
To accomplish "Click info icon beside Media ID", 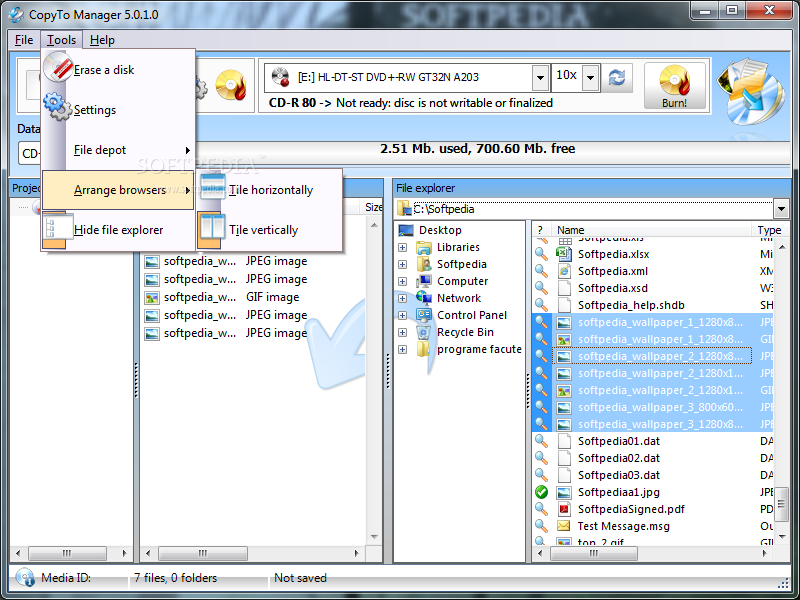I will (x=24, y=578).
